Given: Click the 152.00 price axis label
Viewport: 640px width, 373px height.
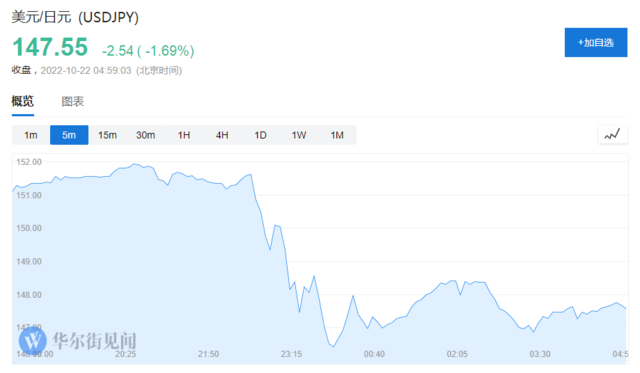Looking at the screenshot, I should (x=29, y=162).
